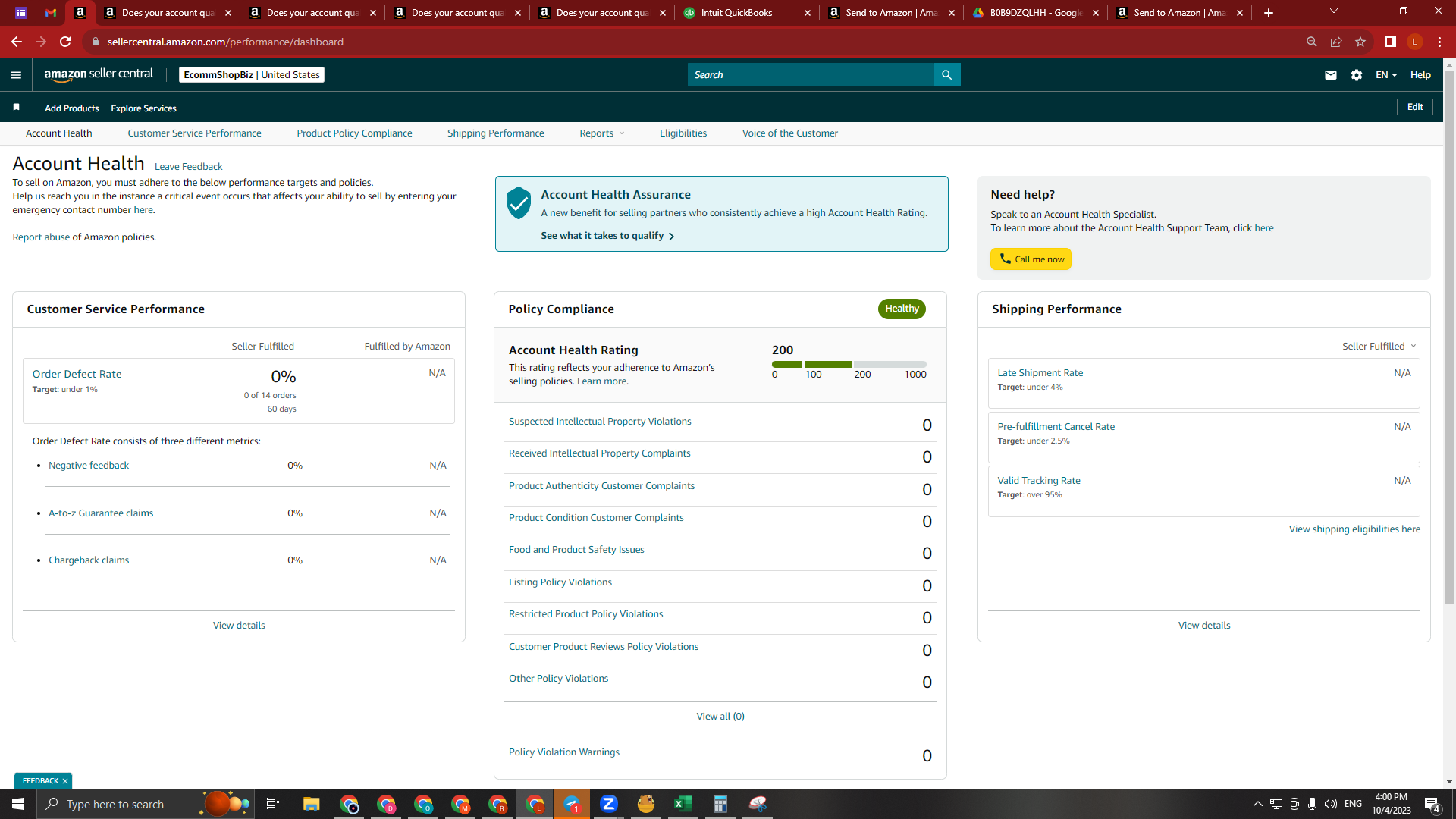
Task: Open Calculator from the taskbar
Action: [x=720, y=804]
